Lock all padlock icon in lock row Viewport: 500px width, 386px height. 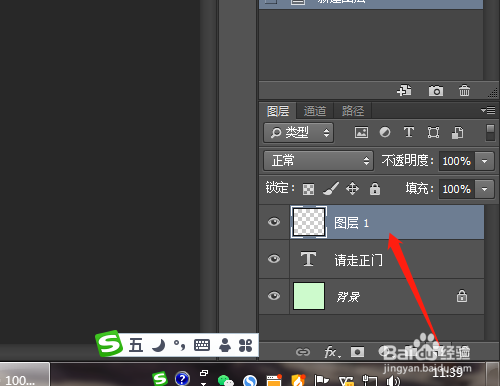click(375, 189)
